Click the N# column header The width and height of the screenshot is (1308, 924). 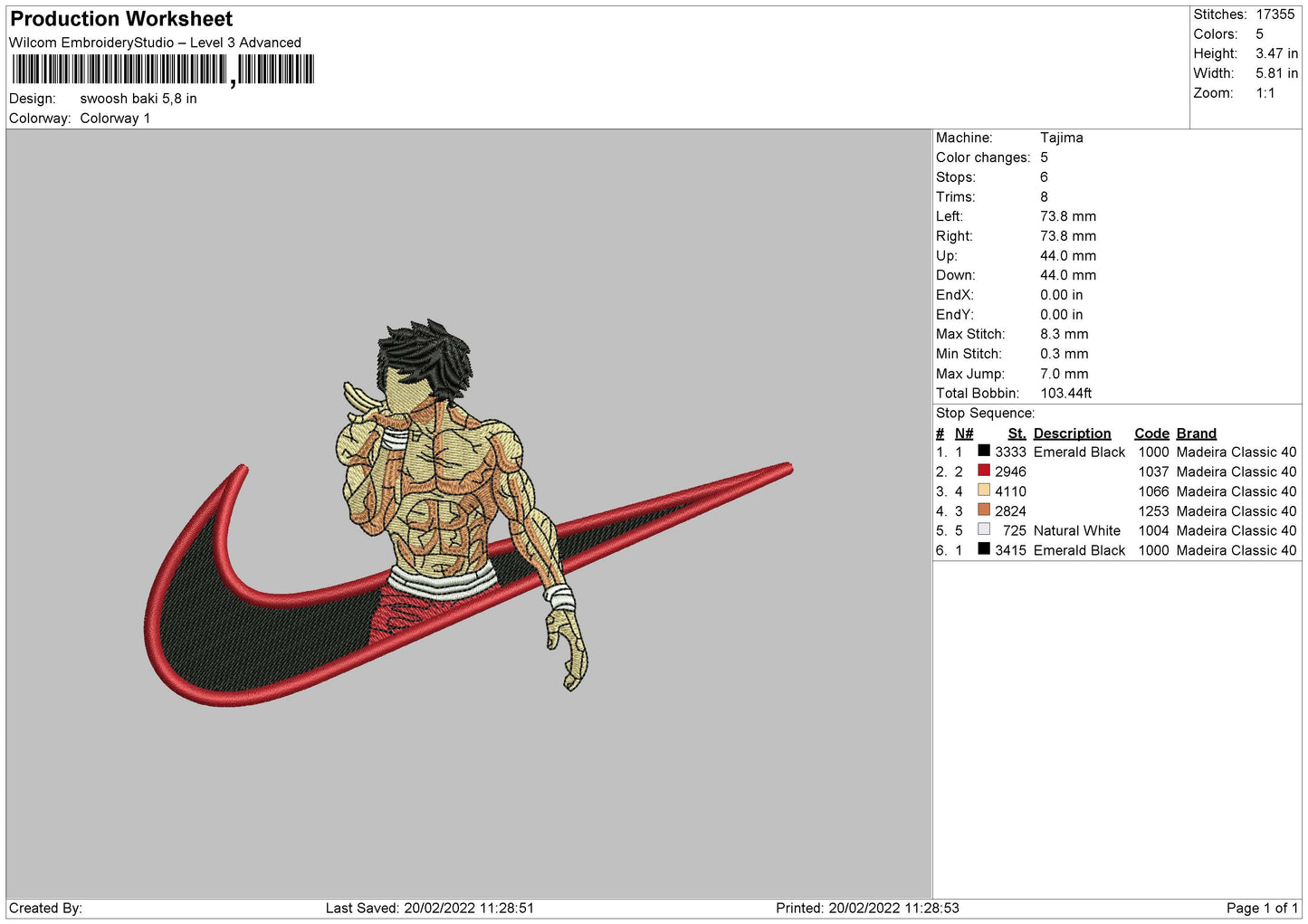964,433
